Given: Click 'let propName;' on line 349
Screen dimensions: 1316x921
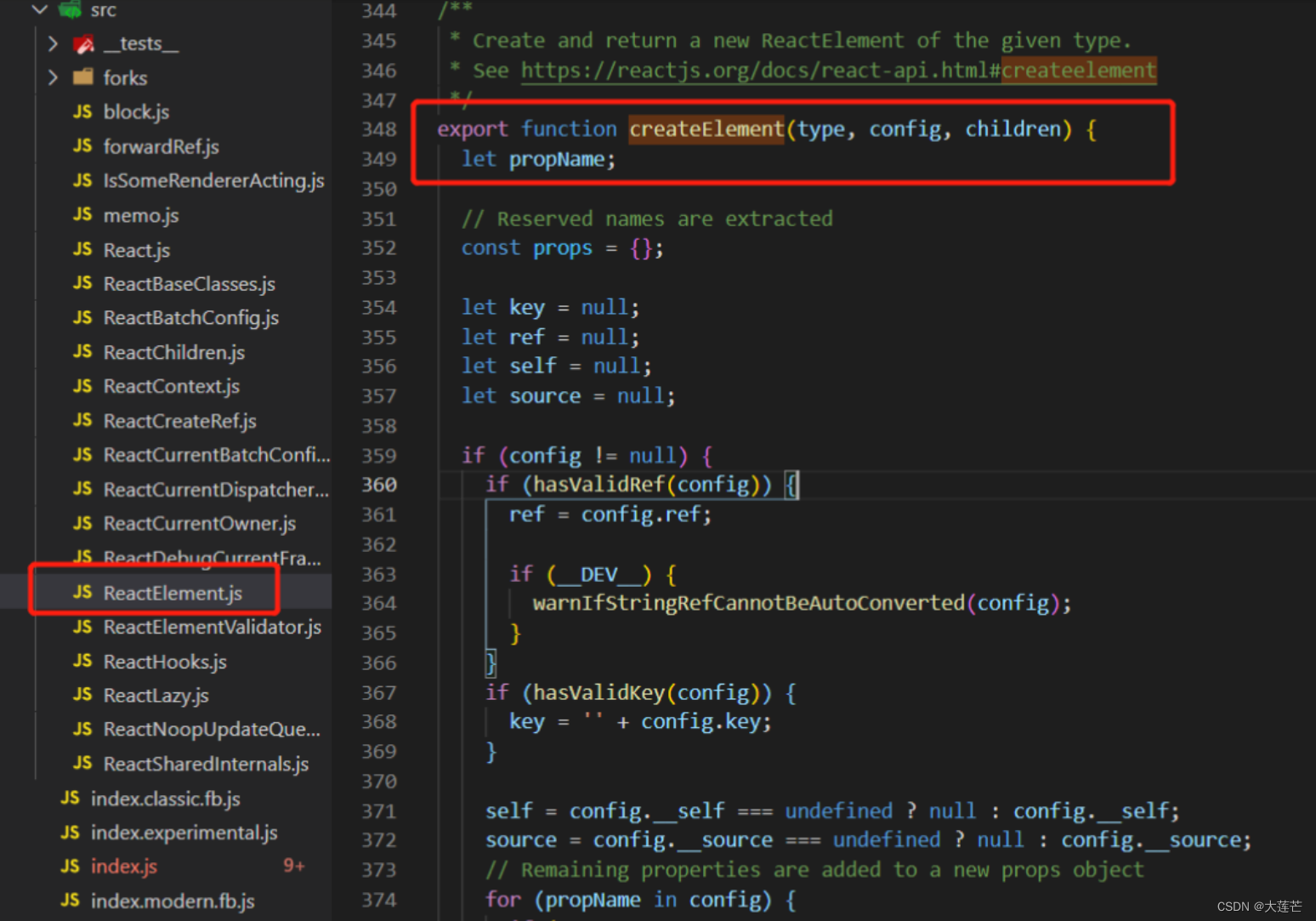Looking at the screenshot, I should 538,159.
